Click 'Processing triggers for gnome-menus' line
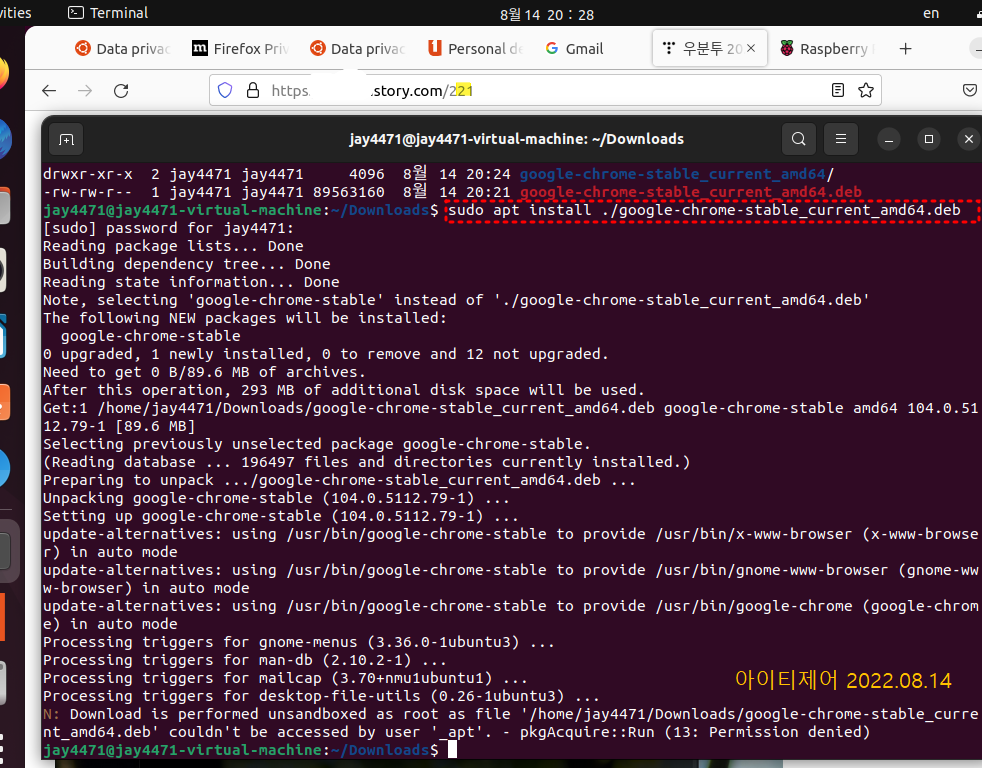Image resolution: width=982 pixels, height=768 pixels. [299, 642]
